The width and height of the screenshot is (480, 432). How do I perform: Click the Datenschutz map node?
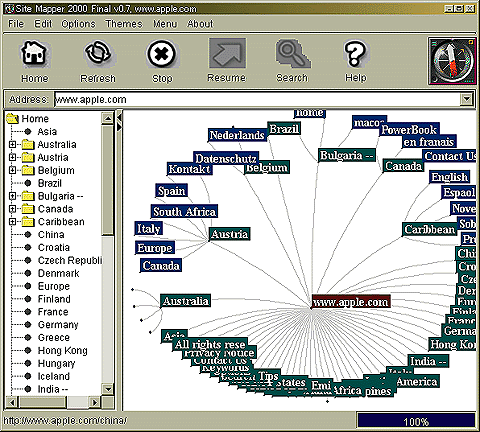click(226, 158)
